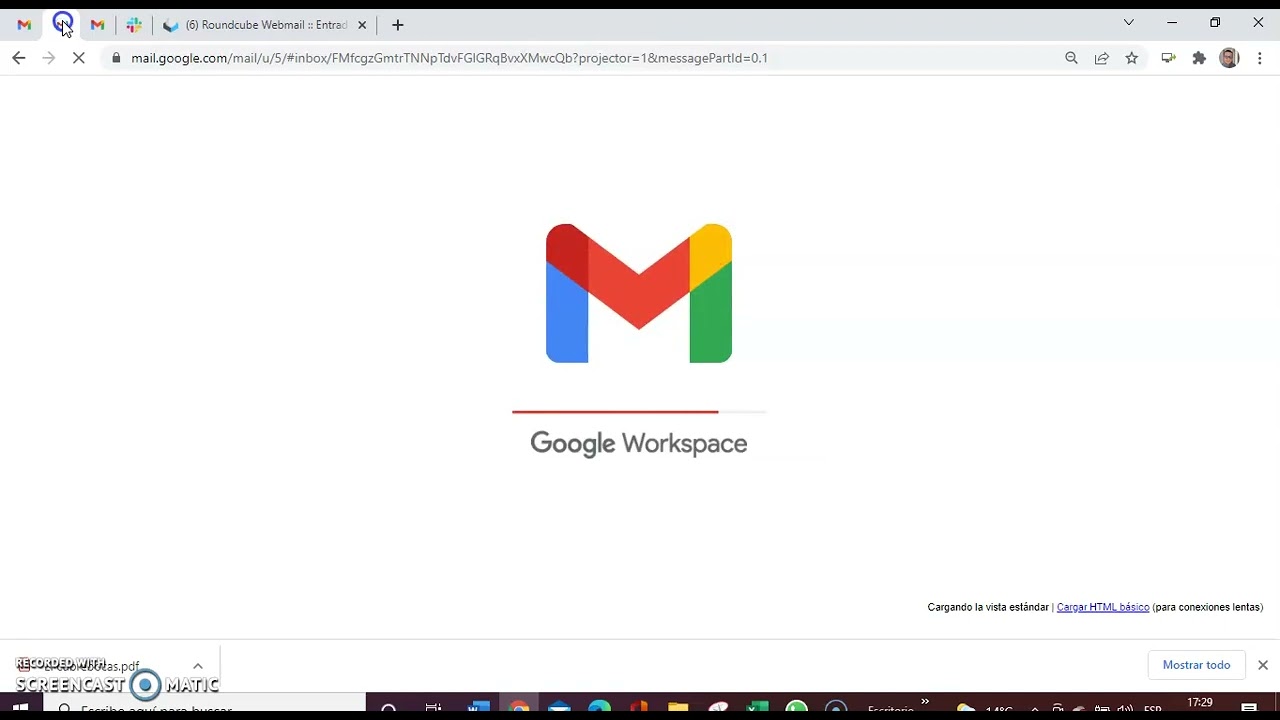This screenshot has height=720, width=1280.
Task: Open a new browser tab
Action: point(398,25)
